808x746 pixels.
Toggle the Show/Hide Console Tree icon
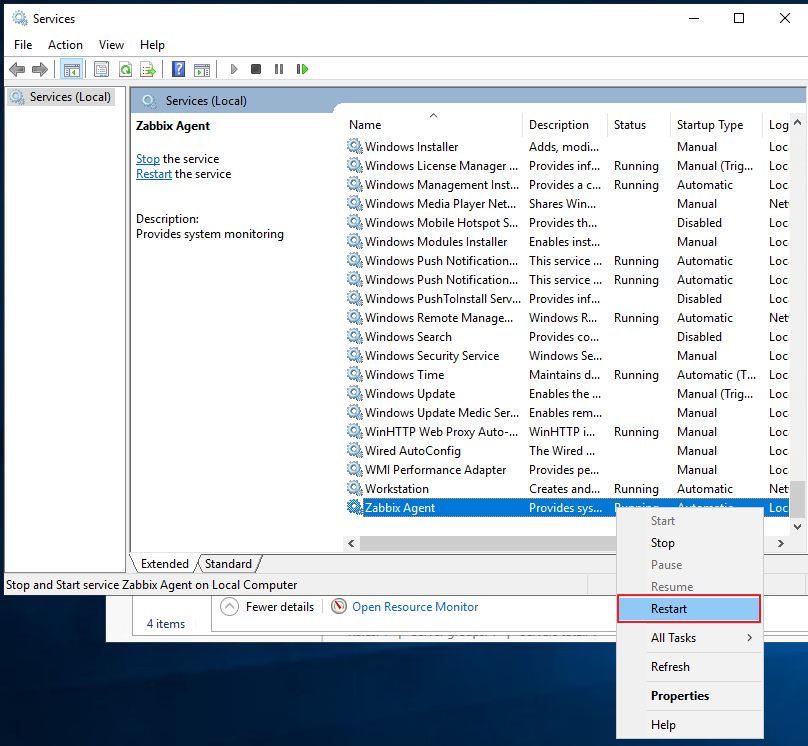click(72, 69)
